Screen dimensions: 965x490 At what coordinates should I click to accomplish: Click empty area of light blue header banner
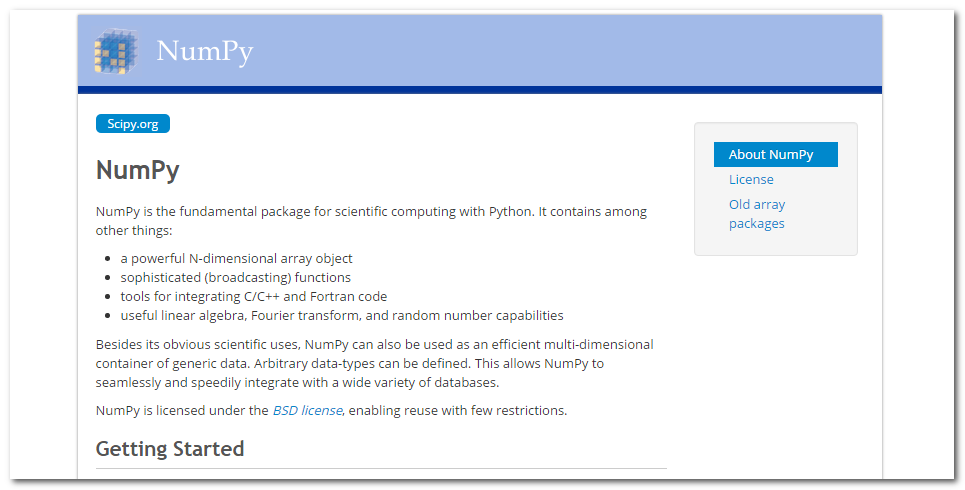coord(554,51)
